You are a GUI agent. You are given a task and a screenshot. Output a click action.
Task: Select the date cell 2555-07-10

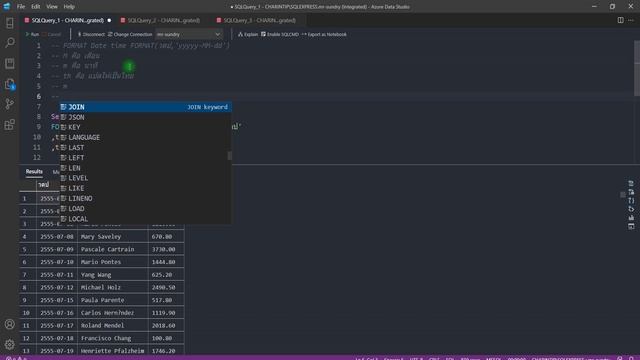pos(57,262)
